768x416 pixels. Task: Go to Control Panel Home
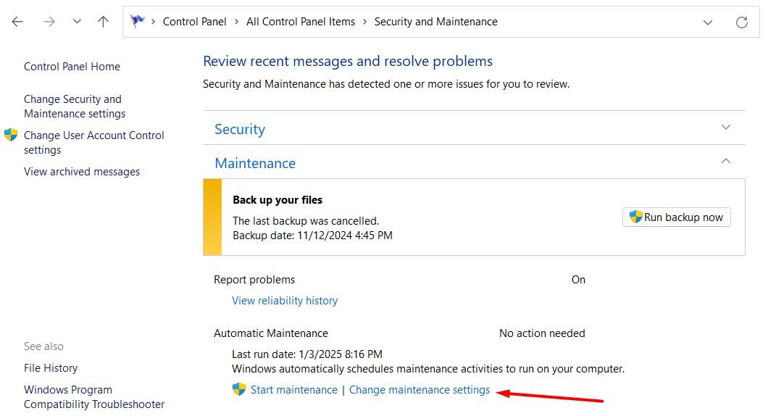72,67
